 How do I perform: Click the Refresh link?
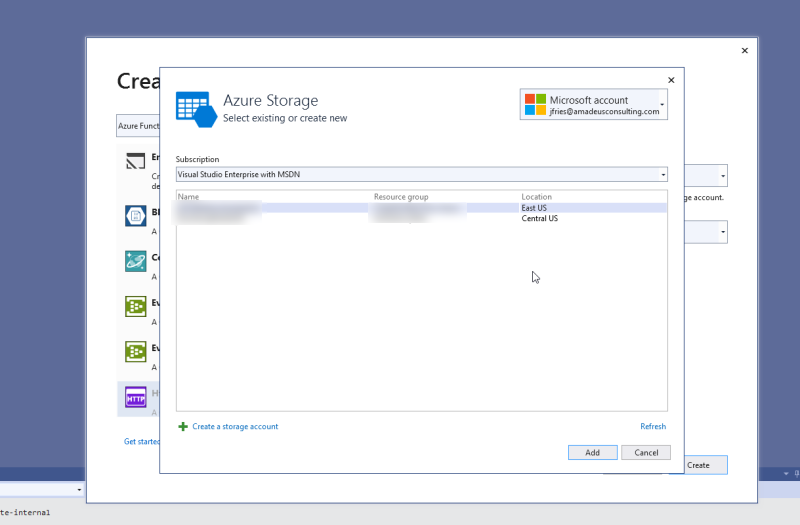point(653,427)
